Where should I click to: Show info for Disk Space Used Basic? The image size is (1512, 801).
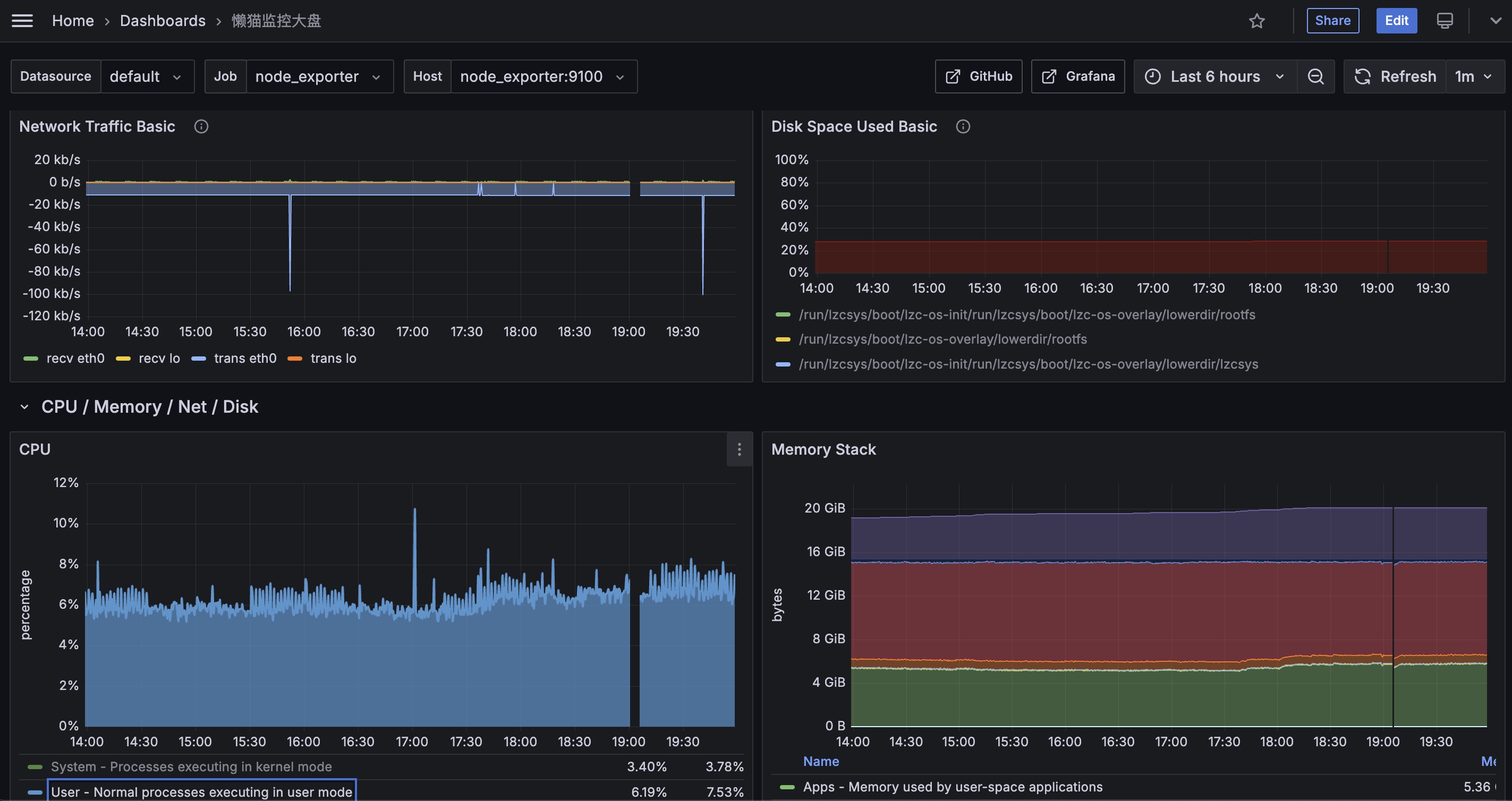tap(963, 127)
